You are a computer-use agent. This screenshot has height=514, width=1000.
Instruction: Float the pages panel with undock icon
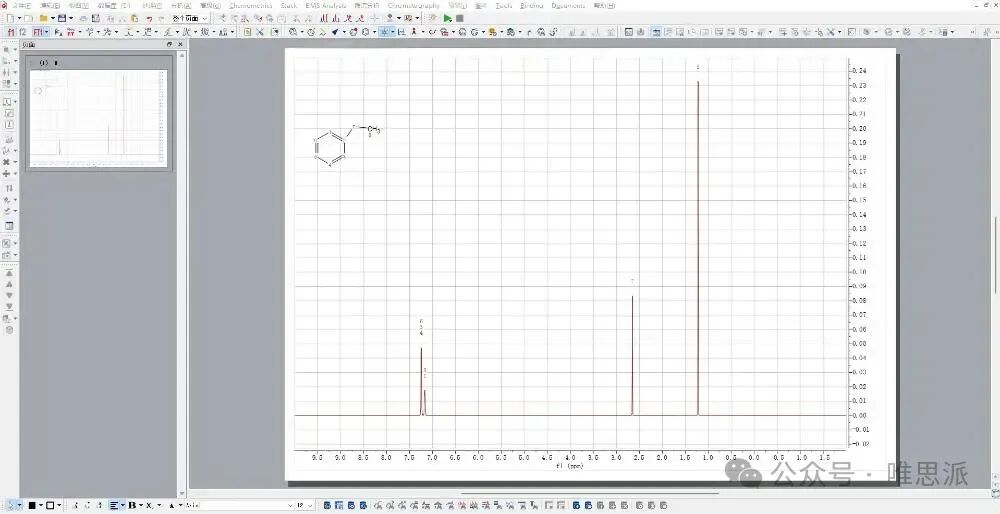pyautogui.click(x=170, y=44)
